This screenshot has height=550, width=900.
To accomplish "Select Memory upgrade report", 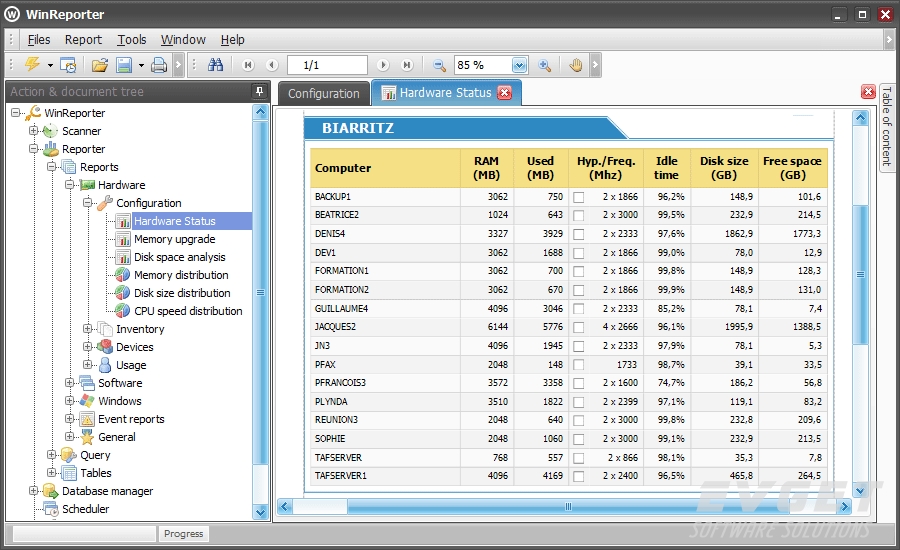I will (x=174, y=239).
